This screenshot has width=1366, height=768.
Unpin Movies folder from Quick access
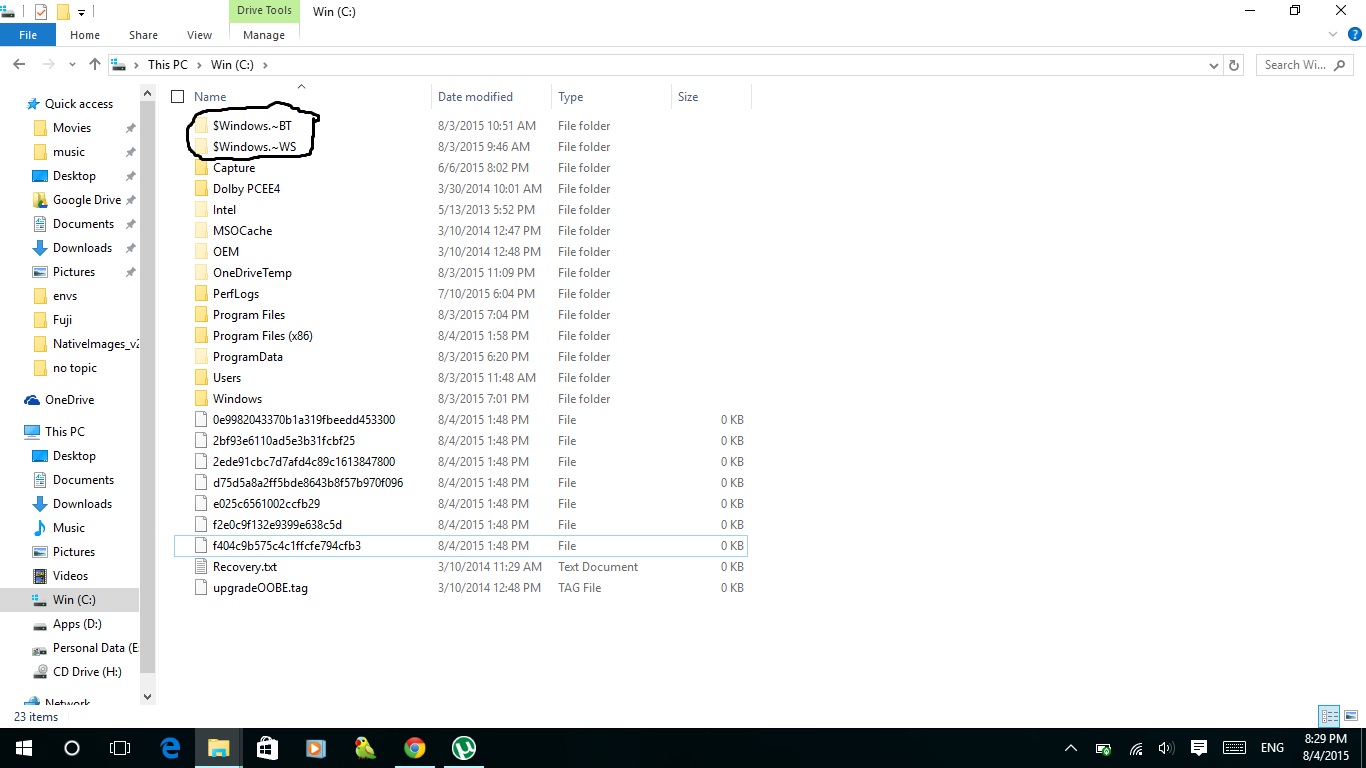click(x=130, y=128)
